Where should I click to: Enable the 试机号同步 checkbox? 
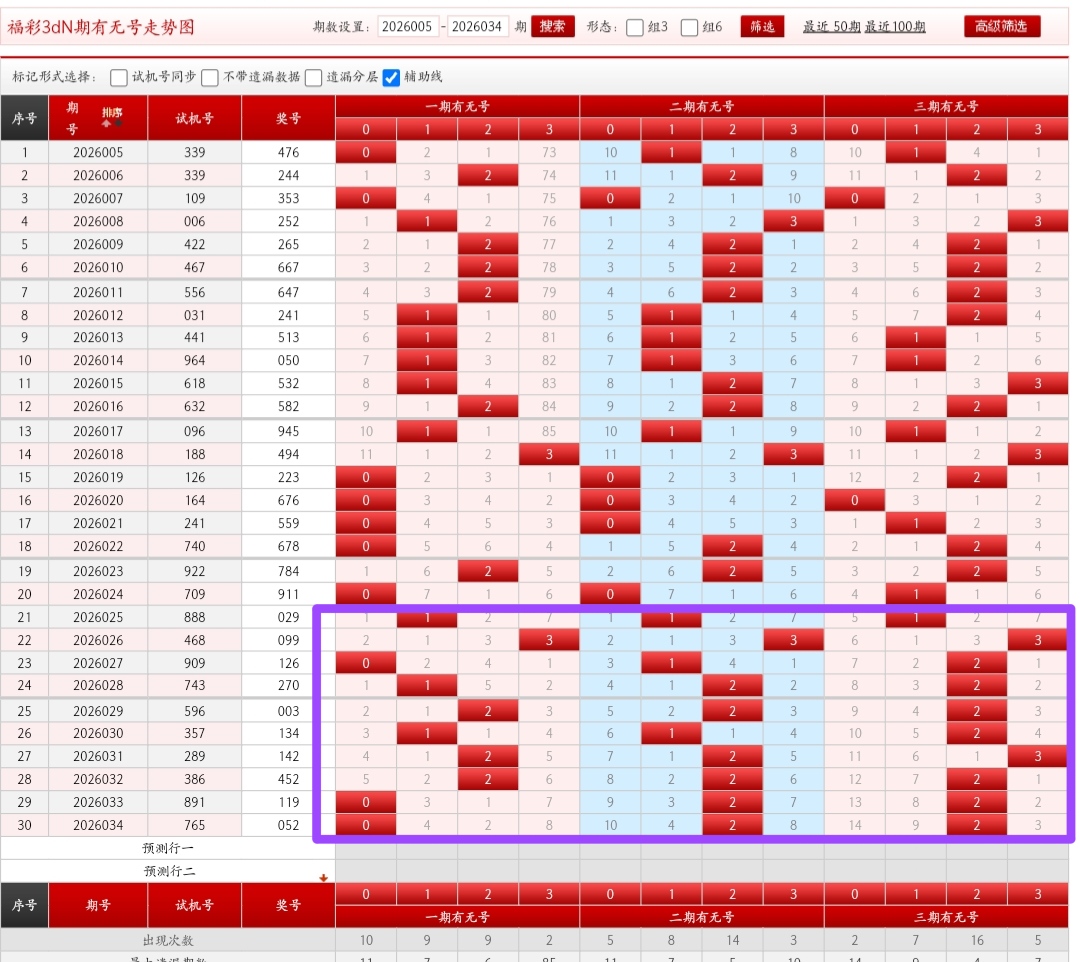click(118, 77)
